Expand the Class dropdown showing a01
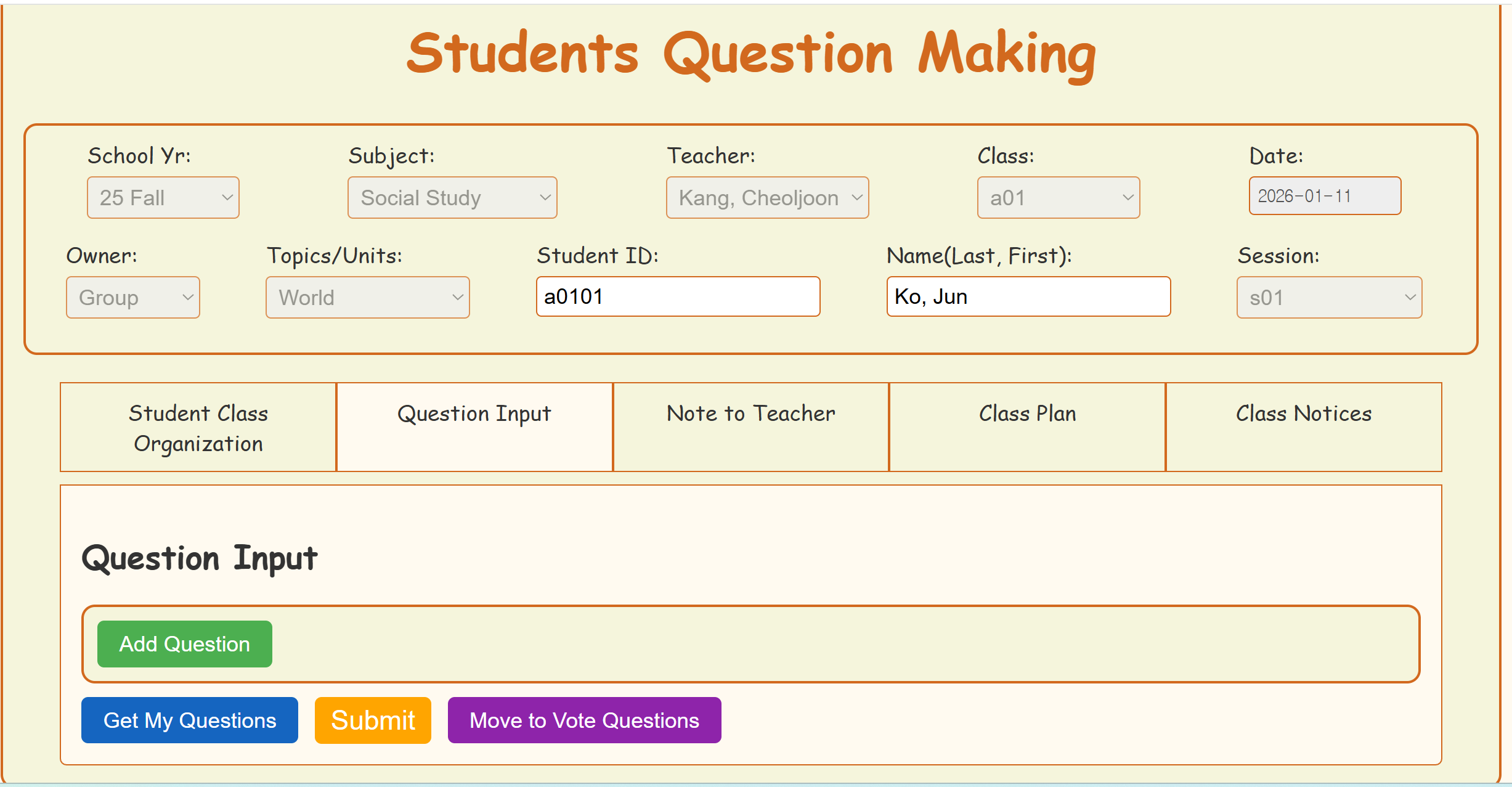Image resolution: width=1512 pixels, height=787 pixels. (1058, 197)
